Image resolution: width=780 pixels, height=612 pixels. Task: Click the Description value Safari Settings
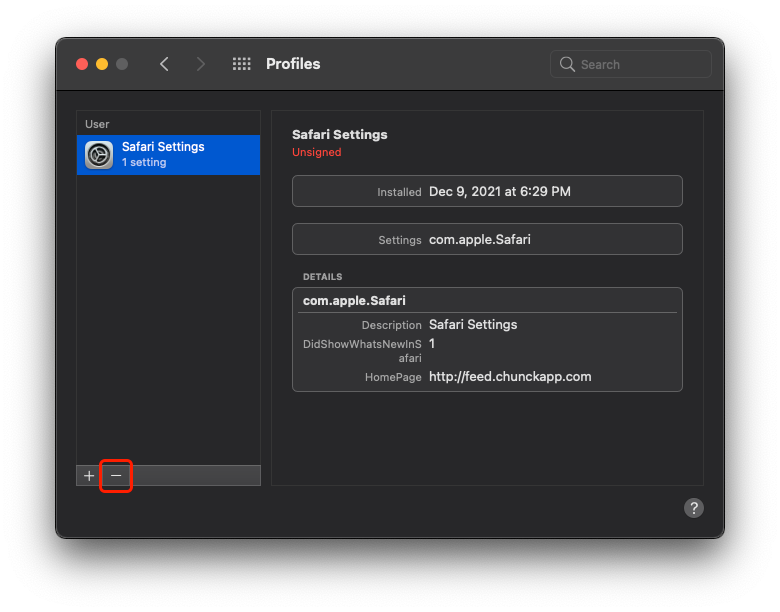473,325
